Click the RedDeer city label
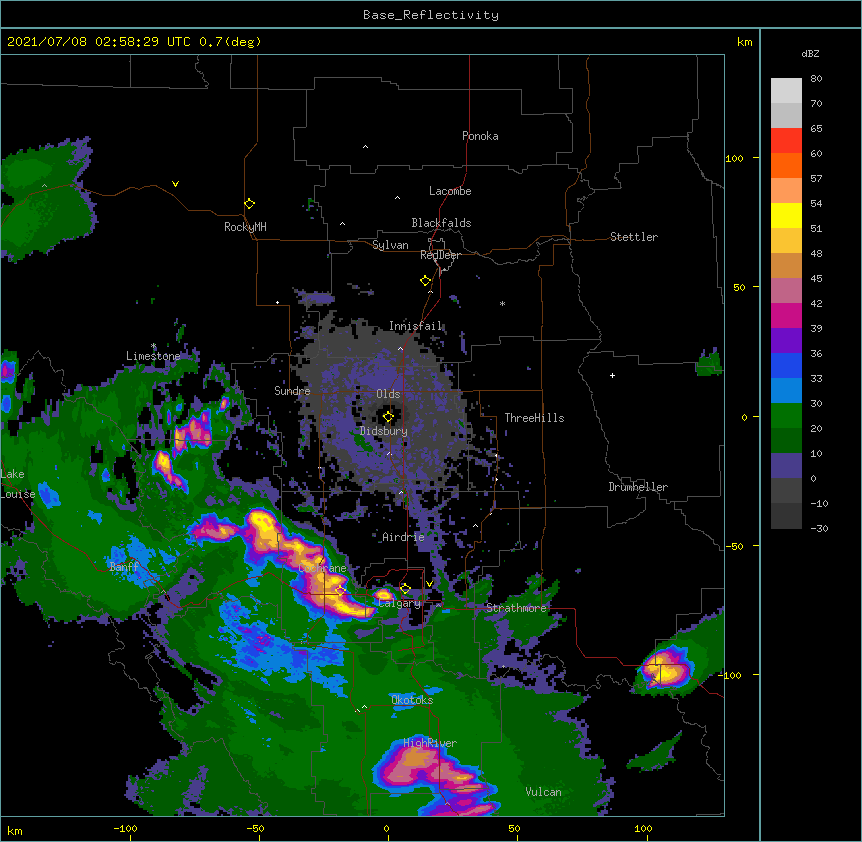The image size is (862, 842). pyautogui.click(x=440, y=255)
